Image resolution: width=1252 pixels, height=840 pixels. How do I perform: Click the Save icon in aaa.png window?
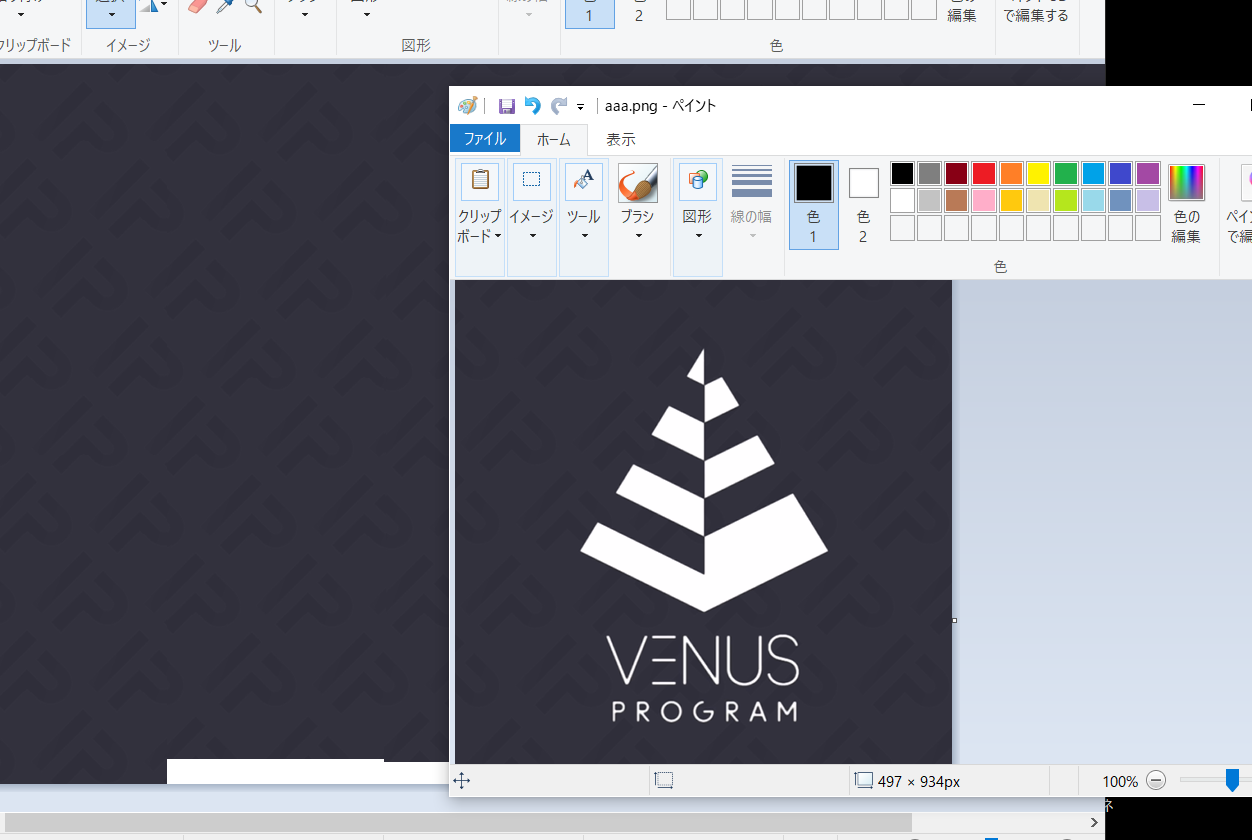tap(507, 106)
